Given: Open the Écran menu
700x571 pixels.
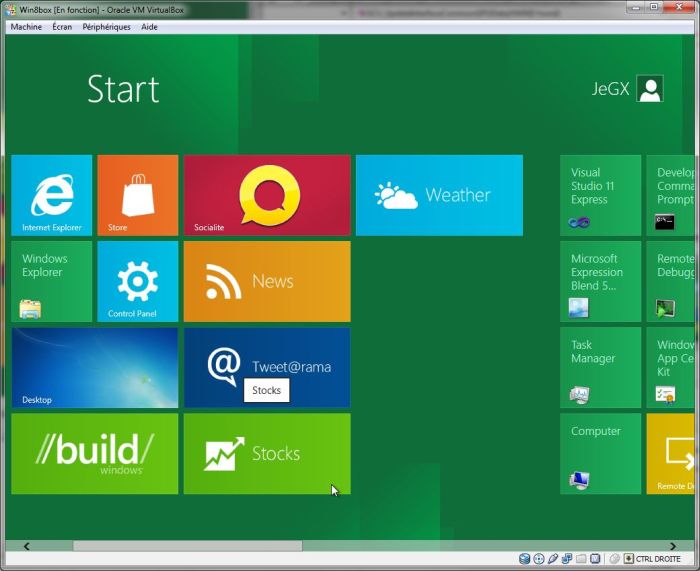Looking at the screenshot, I should click(x=62, y=27).
